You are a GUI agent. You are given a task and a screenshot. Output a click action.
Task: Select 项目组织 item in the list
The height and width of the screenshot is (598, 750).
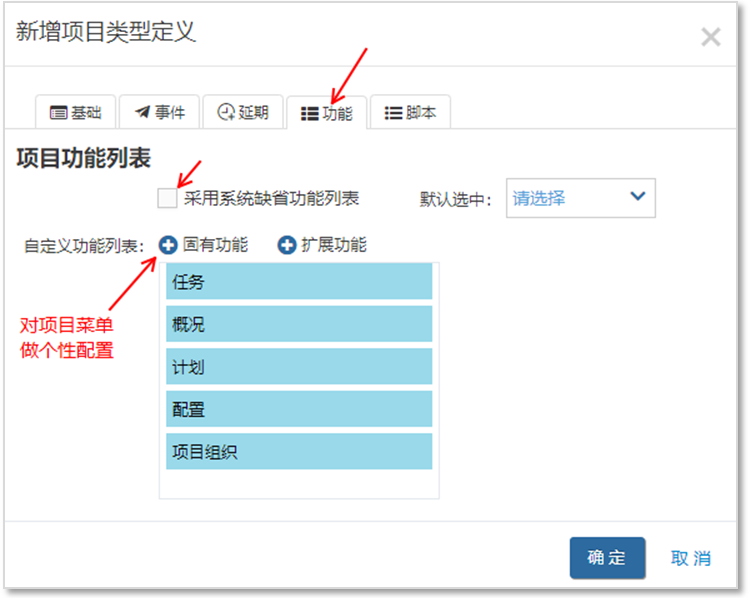[299, 452]
